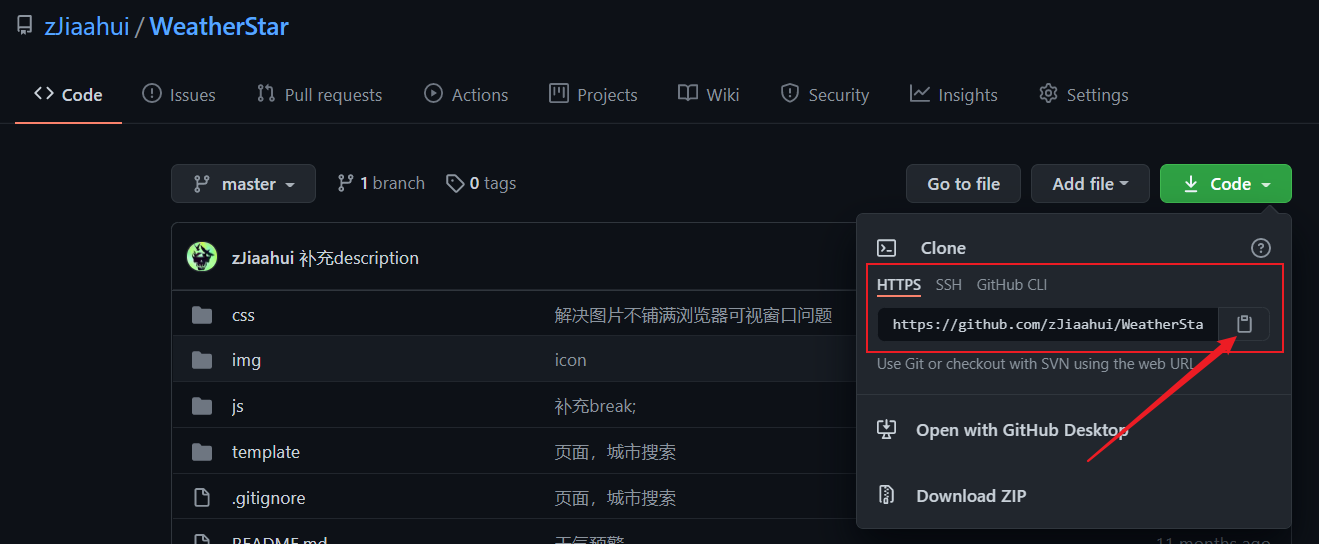The width and height of the screenshot is (1319, 544).
Task: Click the Actions tab play icon
Action: 433,93
